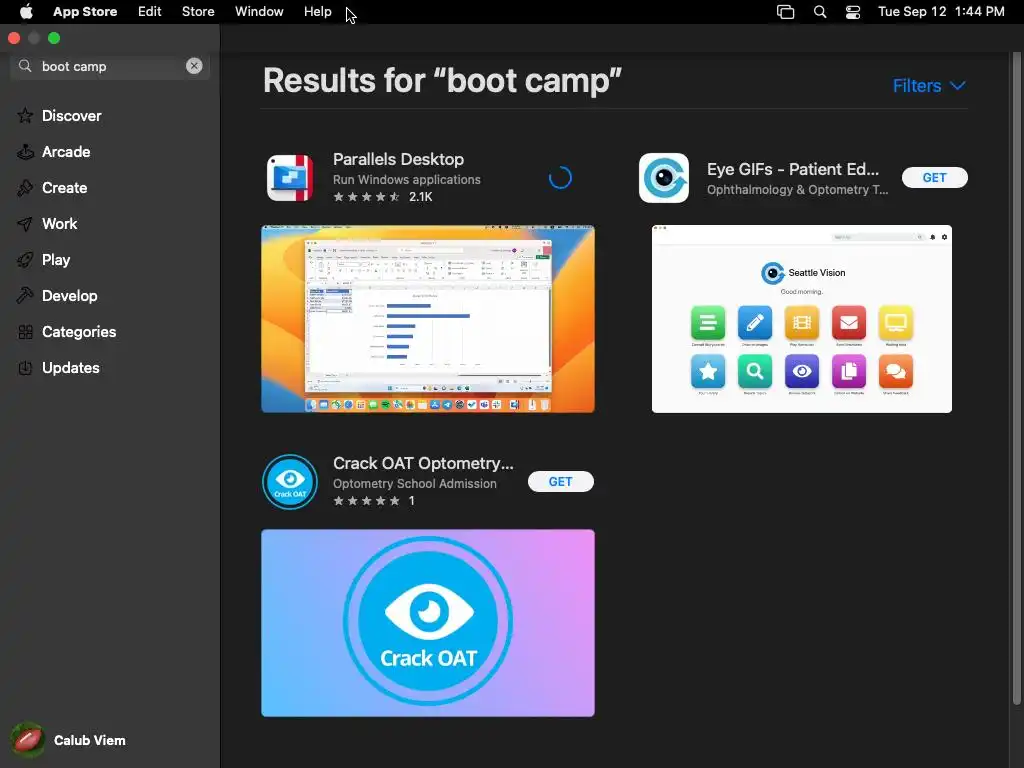This screenshot has width=1024, height=768.
Task: View Parallels Desktop star rating
Action: pyautogui.click(x=366, y=197)
